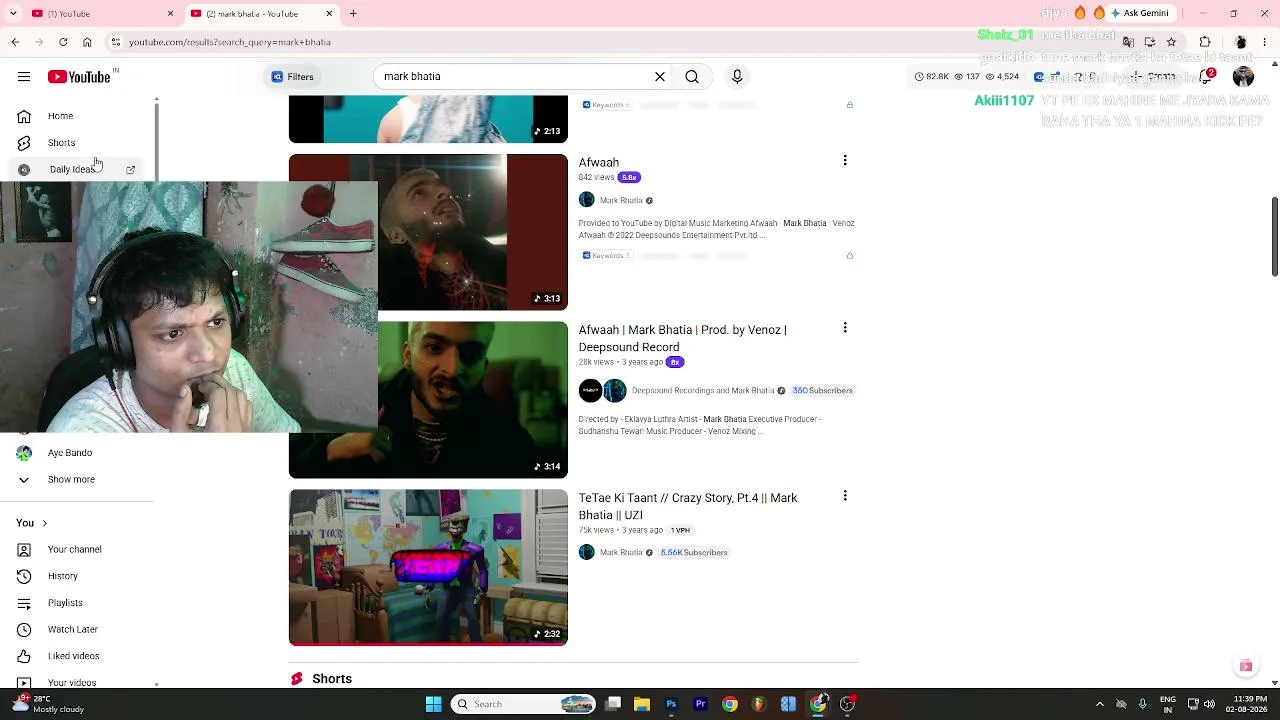Click the site information icon in address bar
Viewport: 1280px width, 720px height.
tap(116, 42)
